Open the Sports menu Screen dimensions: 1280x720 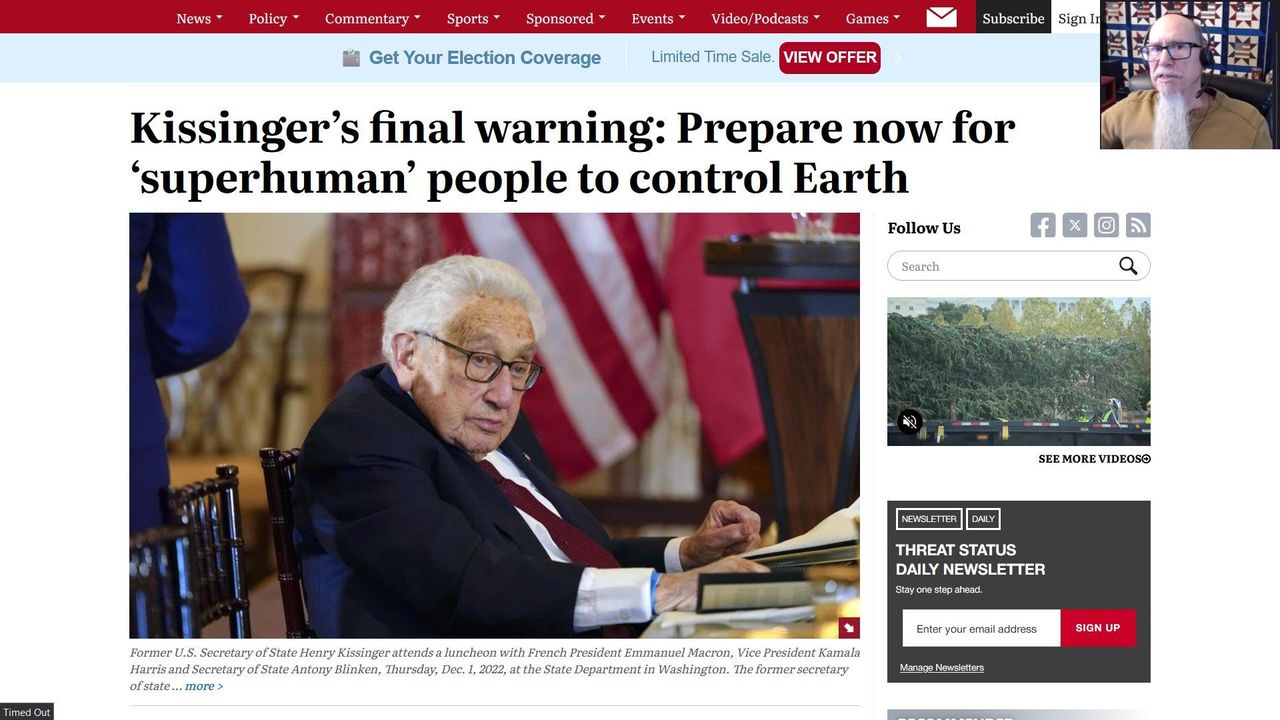point(473,18)
